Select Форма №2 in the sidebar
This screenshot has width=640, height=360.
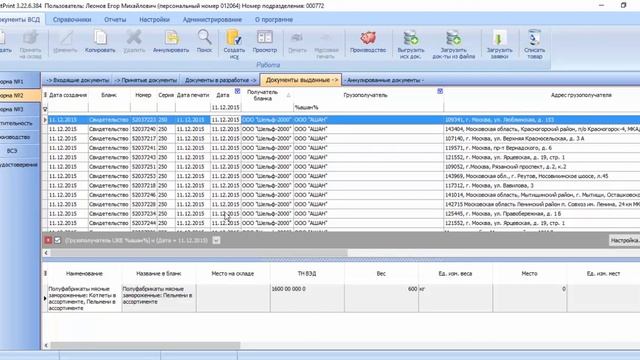tap(20, 95)
